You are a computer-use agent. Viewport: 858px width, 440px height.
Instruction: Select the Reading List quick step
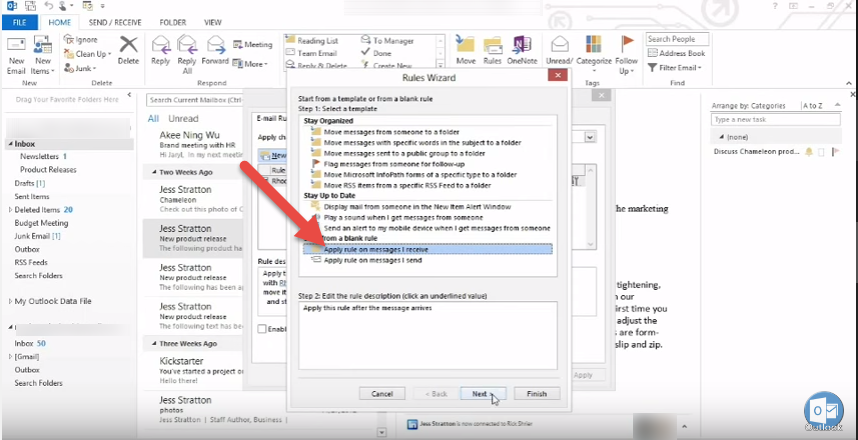pyautogui.click(x=312, y=40)
